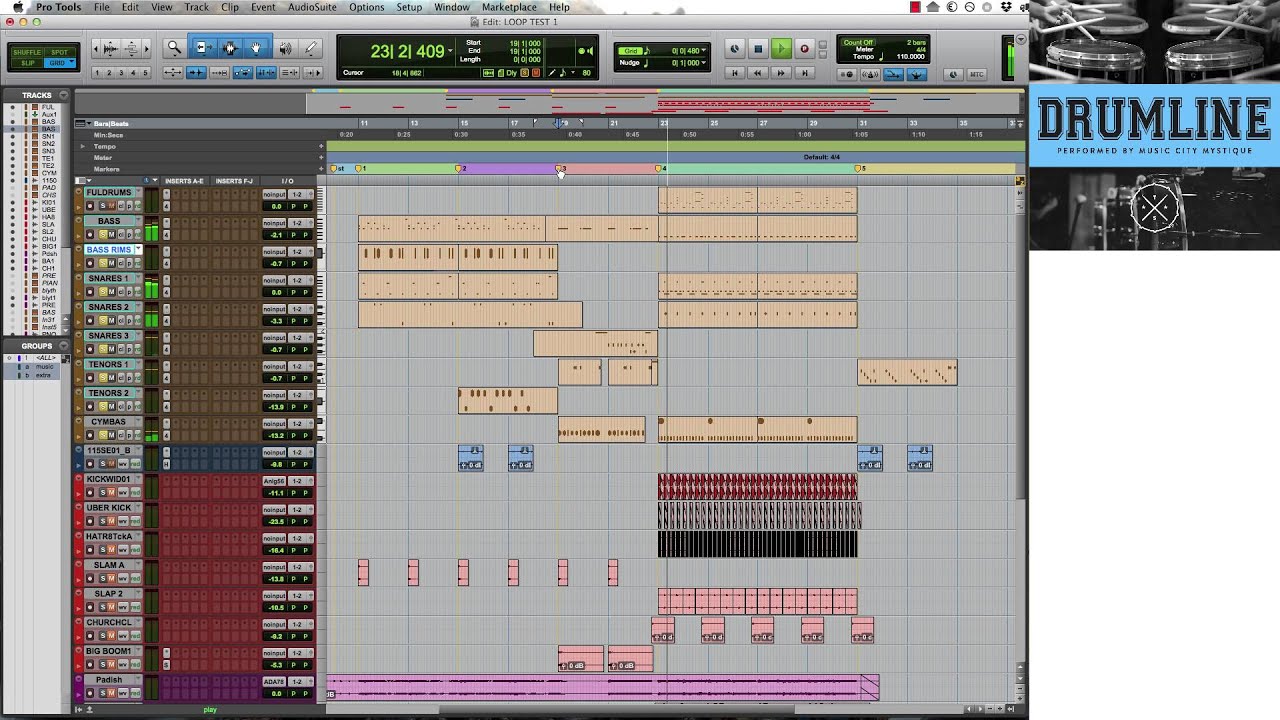Select the Padish audio clip
Image resolution: width=1280 pixels, height=720 pixels.
click(x=602, y=688)
